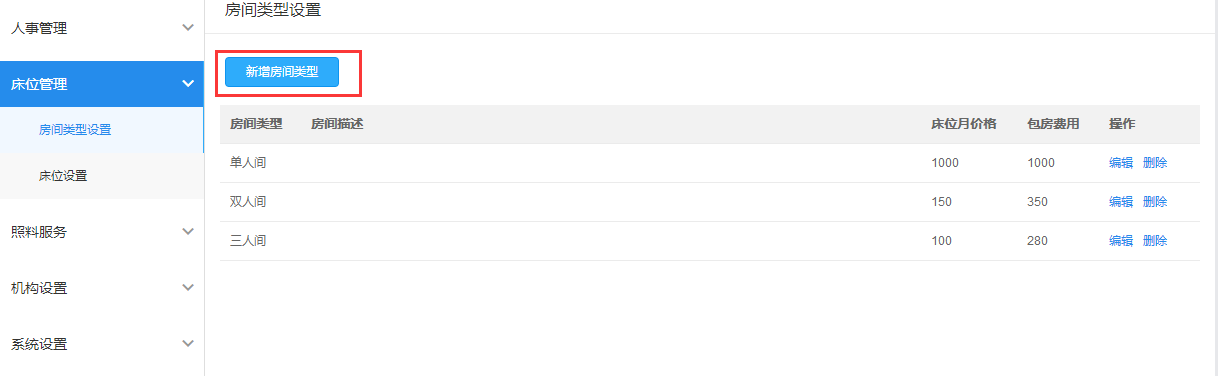Screen dimensions: 1218x376
Task: Click the 床位月价格 column header
Action: 964,125
